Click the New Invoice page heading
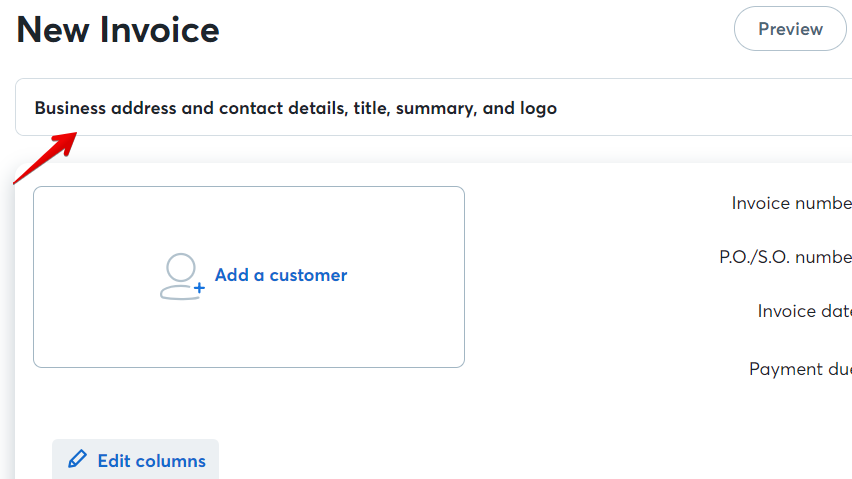 click(118, 30)
